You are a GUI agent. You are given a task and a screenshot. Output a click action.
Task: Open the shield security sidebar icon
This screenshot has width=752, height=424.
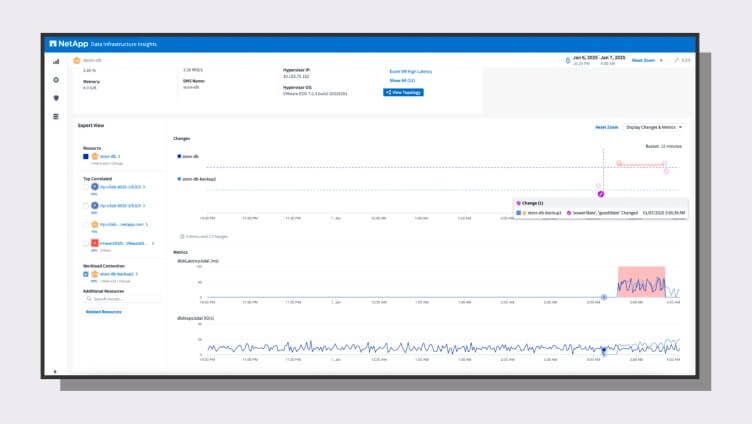pyautogui.click(x=56, y=98)
